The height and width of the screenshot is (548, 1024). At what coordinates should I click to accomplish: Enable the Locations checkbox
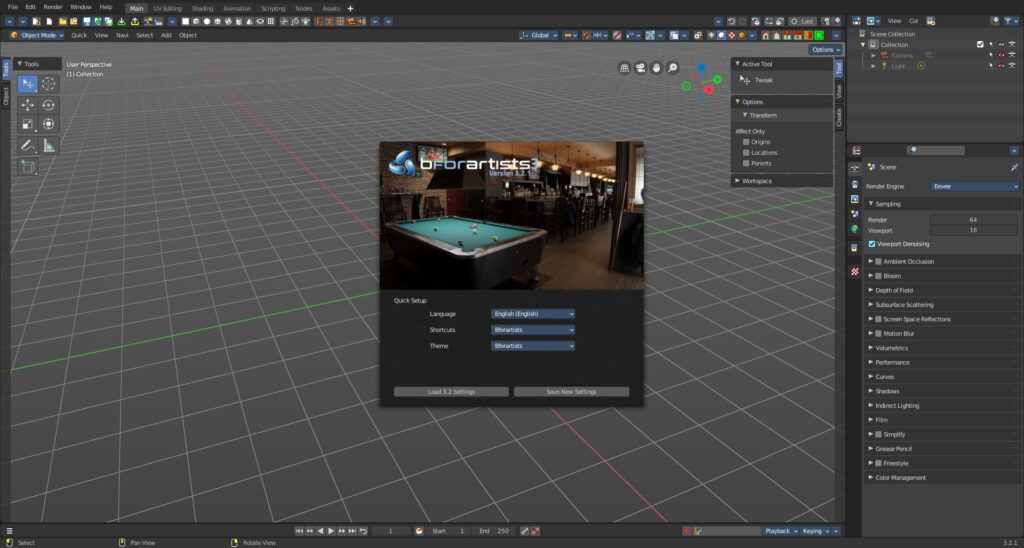pyautogui.click(x=746, y=153)
